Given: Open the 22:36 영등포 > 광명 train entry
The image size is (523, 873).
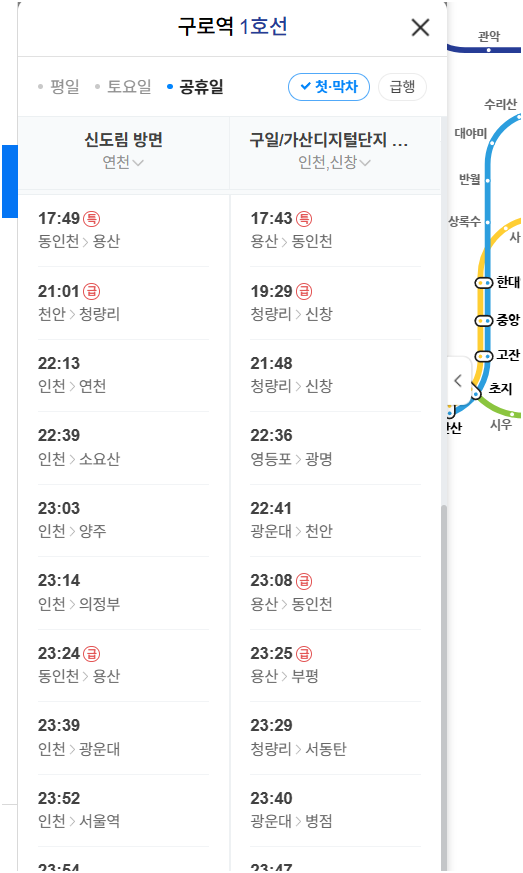Looking at the screenshot, I should point(335,448).
